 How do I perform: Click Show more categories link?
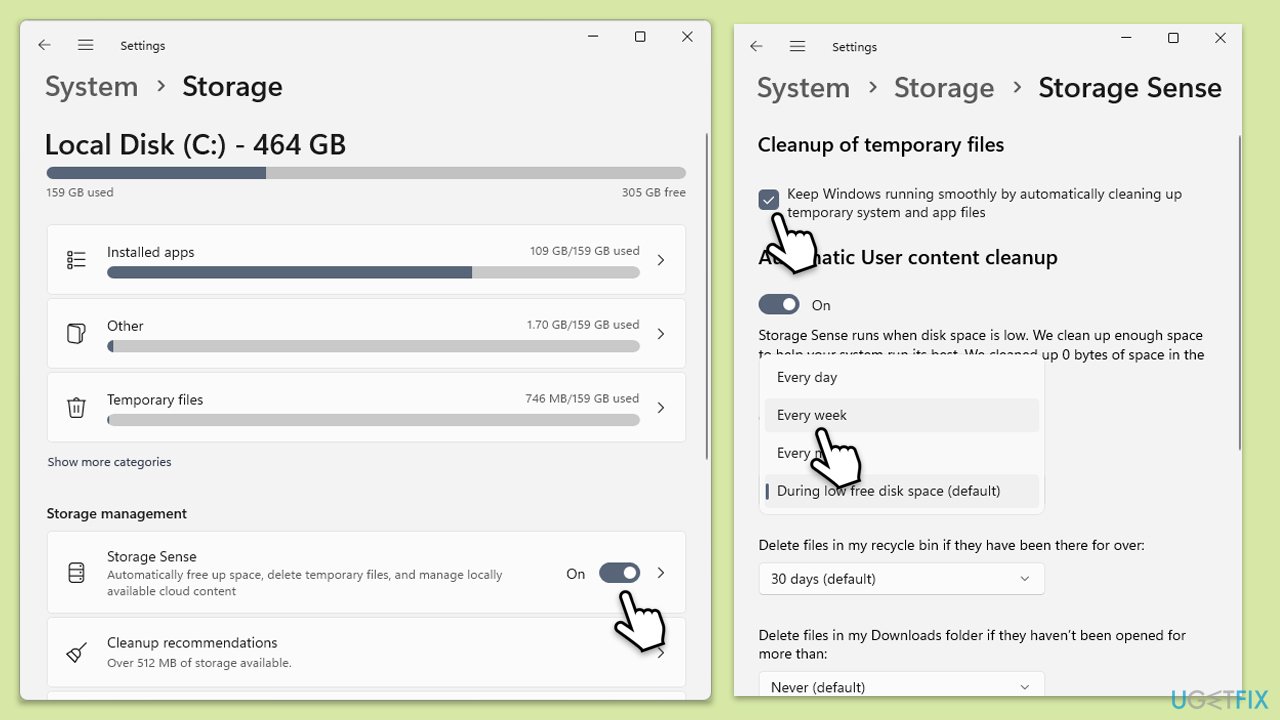click(x=109, y=462)
